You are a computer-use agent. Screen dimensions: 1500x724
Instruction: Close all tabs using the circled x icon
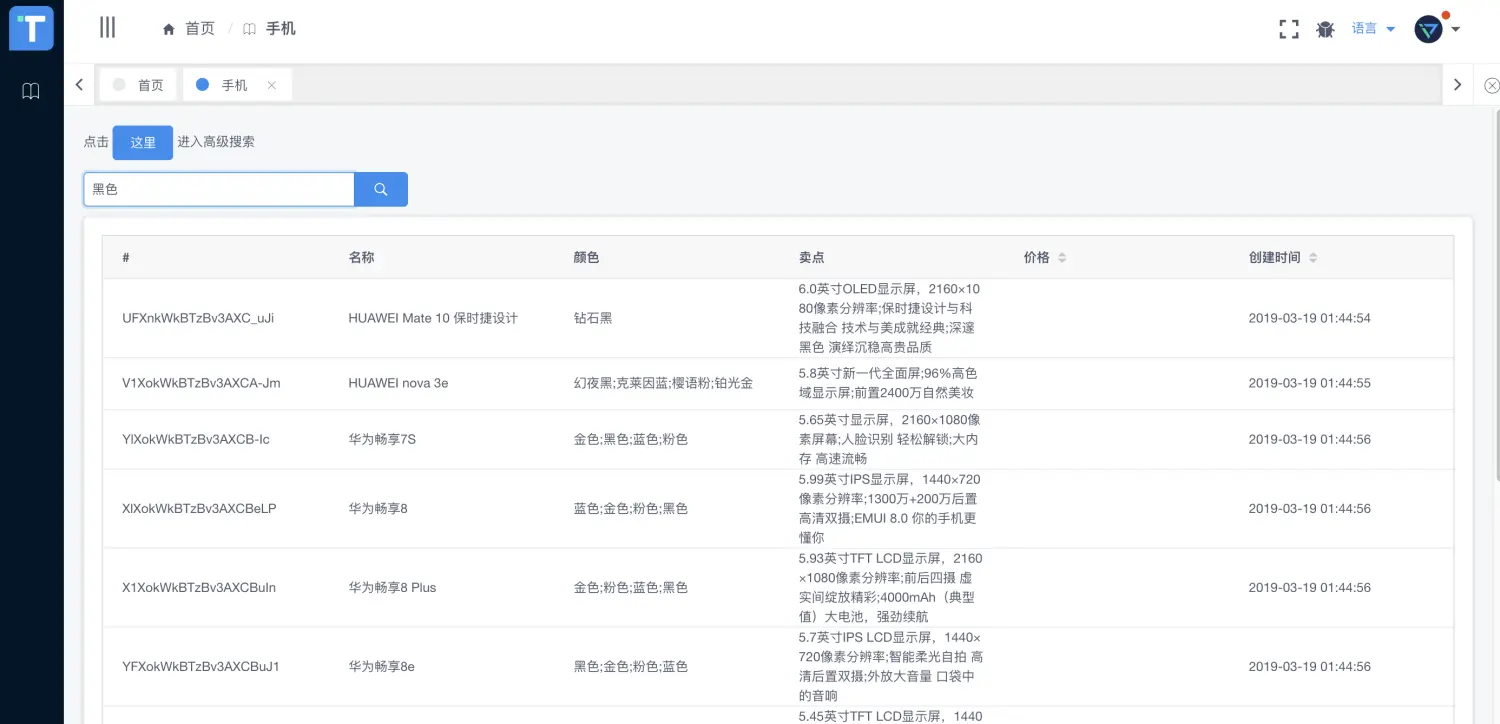[1491, 86]
